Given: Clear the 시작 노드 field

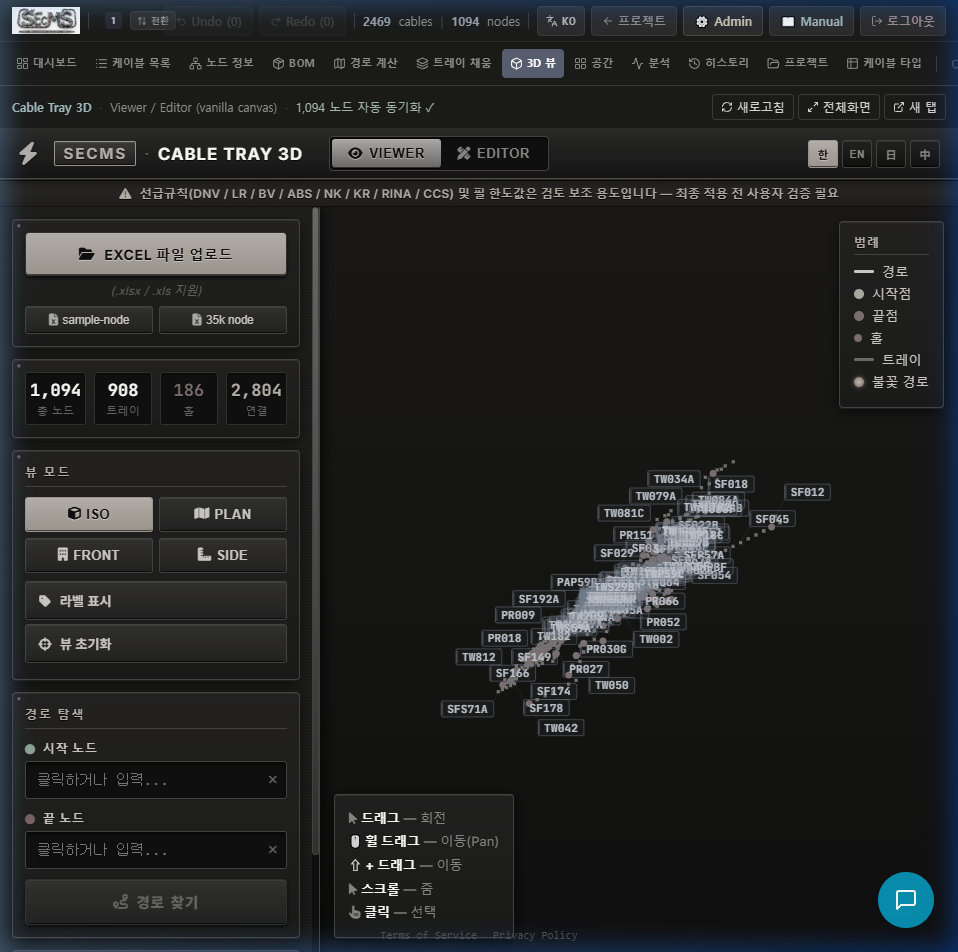Looking at the screenshot, I should (272, 780).
